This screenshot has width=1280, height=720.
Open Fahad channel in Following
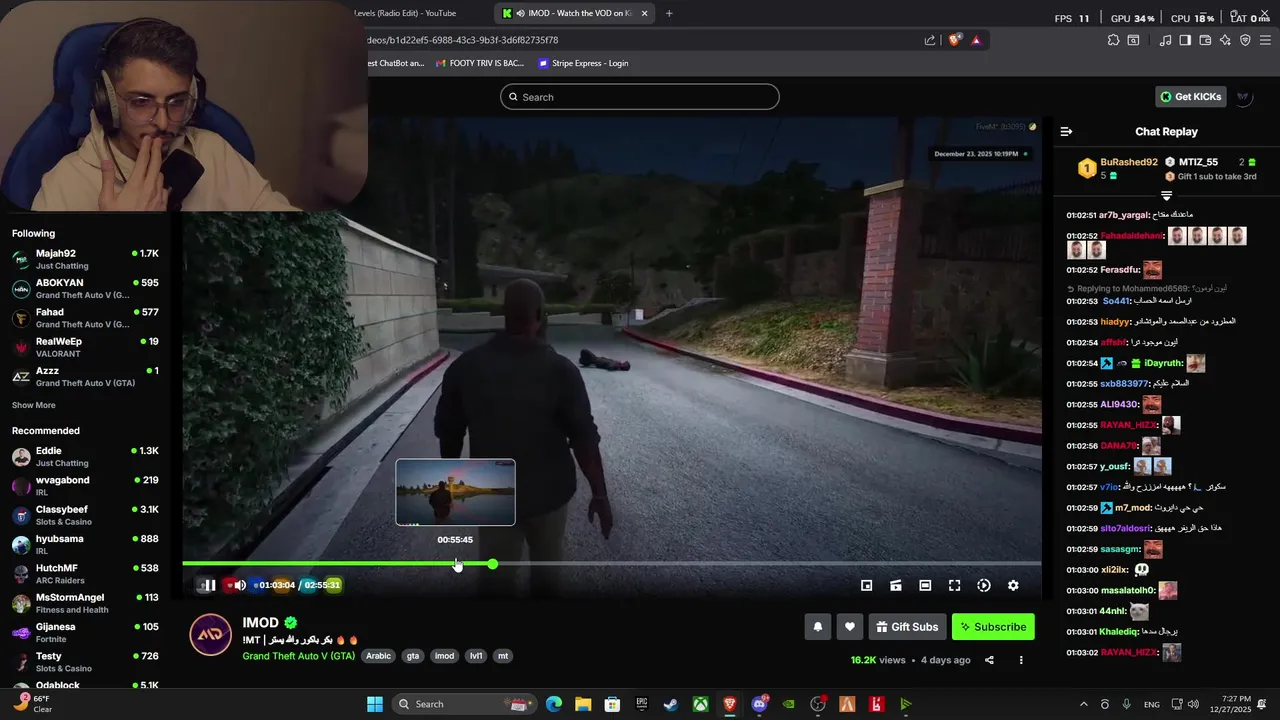point(85,318)
